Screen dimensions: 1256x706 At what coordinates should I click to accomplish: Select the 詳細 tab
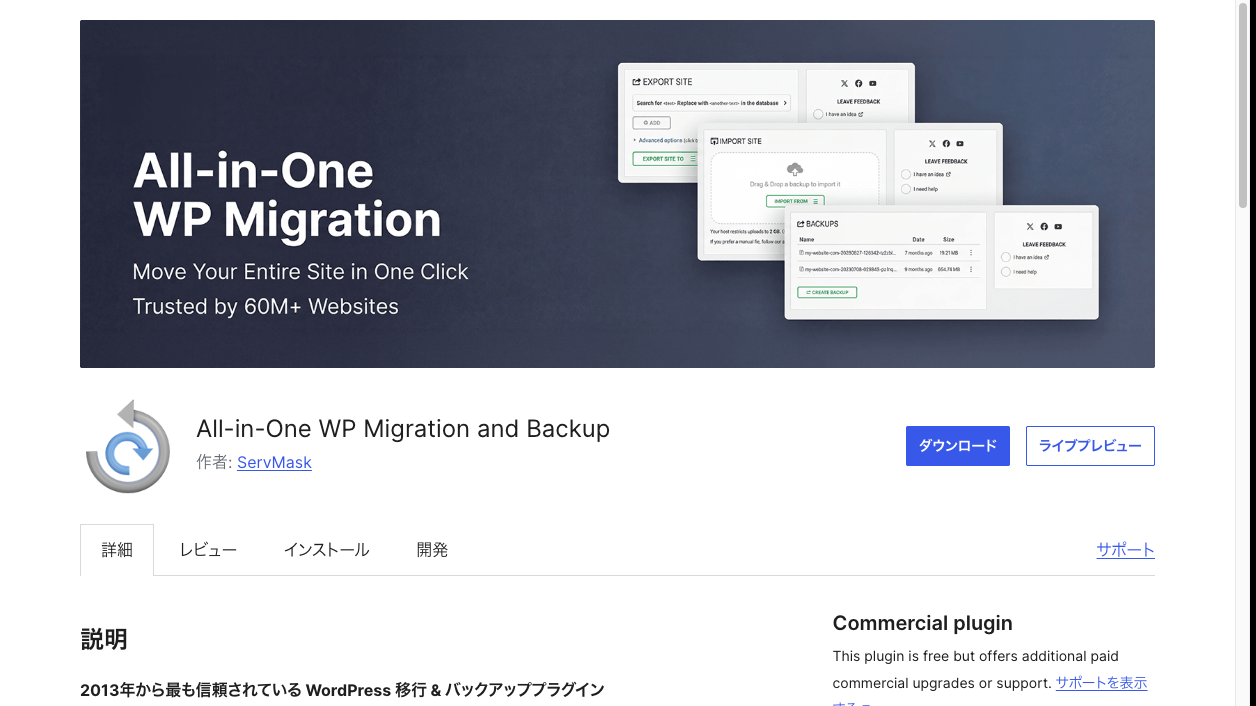coord(117,550)
